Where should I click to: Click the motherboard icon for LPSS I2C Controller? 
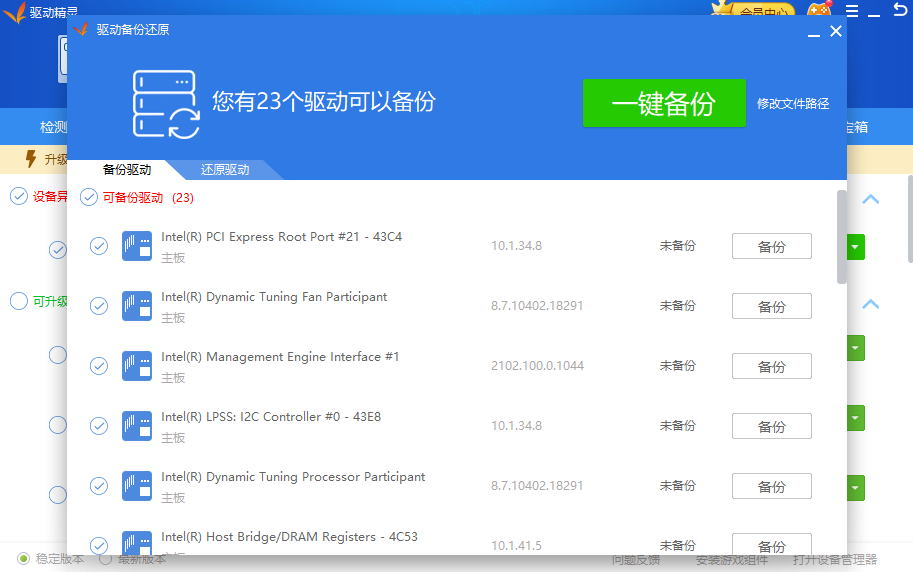[137, 426]
